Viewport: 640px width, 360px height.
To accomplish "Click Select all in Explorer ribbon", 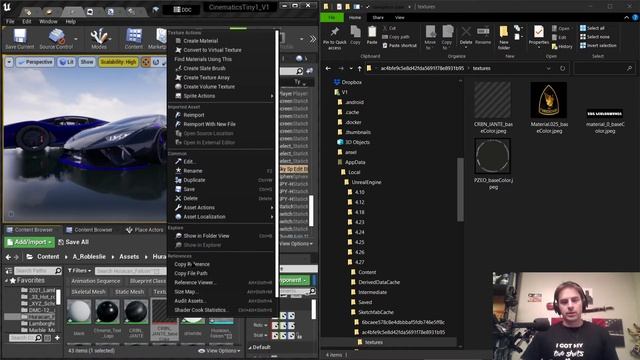I will (593, 28).
